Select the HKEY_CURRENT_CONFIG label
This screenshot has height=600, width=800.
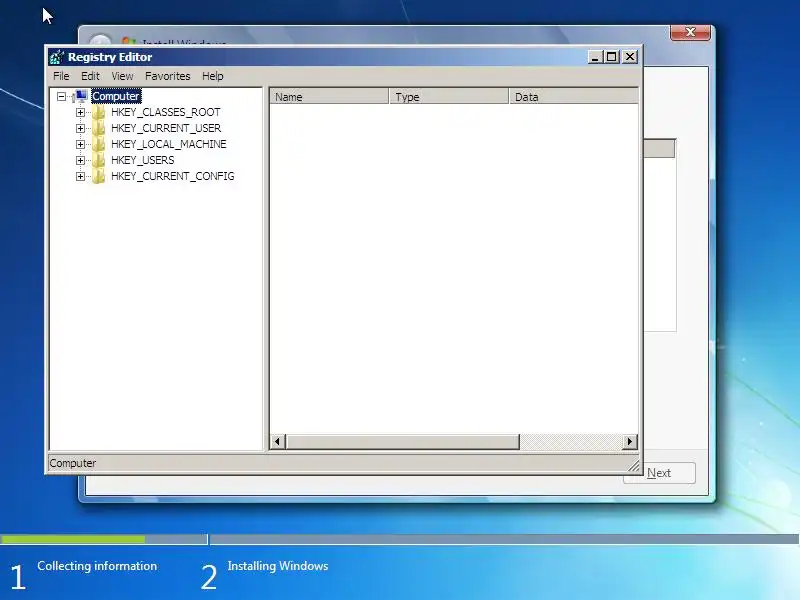[x=173, y=176]
